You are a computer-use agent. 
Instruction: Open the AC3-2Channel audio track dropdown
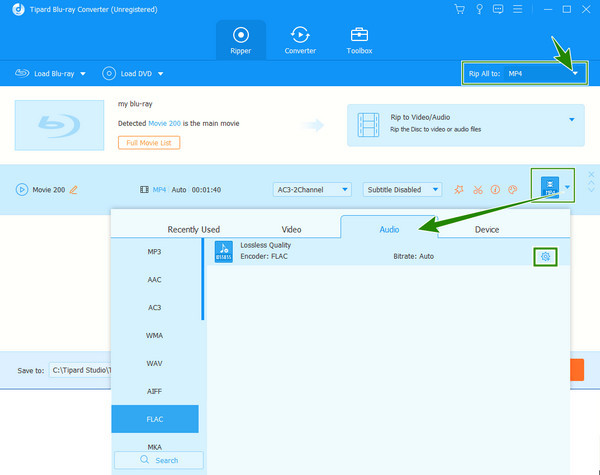312,189
